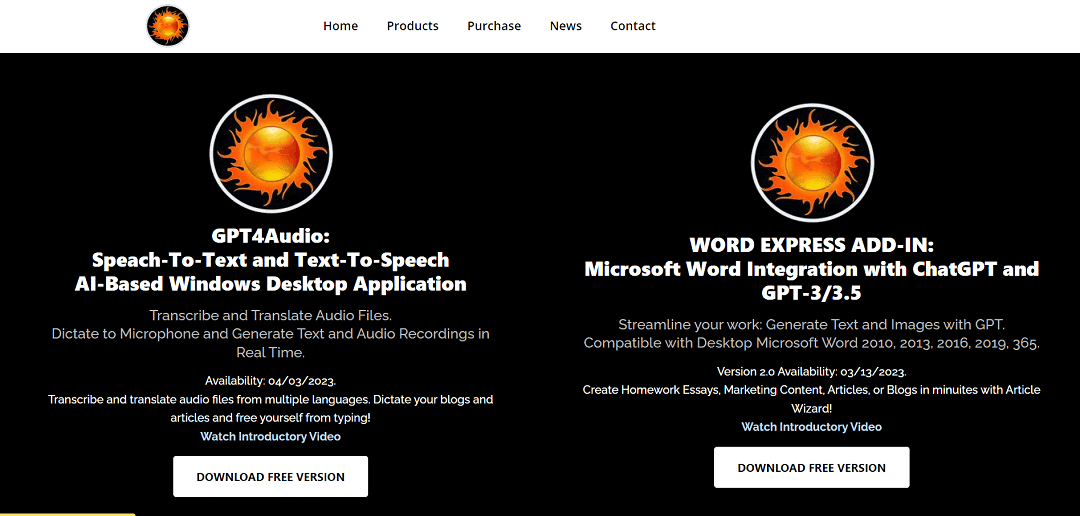
Task: Download free version of Word Express Add-In
Action: pos(811,468)
